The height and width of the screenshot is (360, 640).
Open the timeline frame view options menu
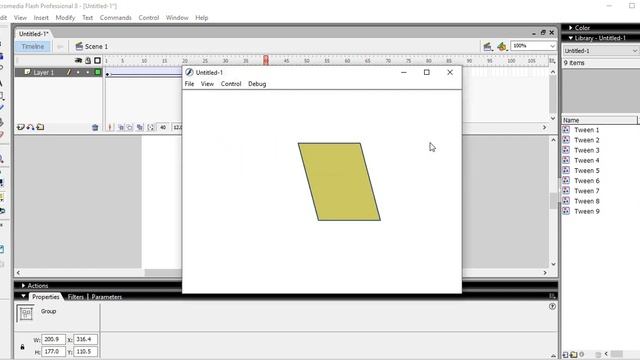click(552, 61)
